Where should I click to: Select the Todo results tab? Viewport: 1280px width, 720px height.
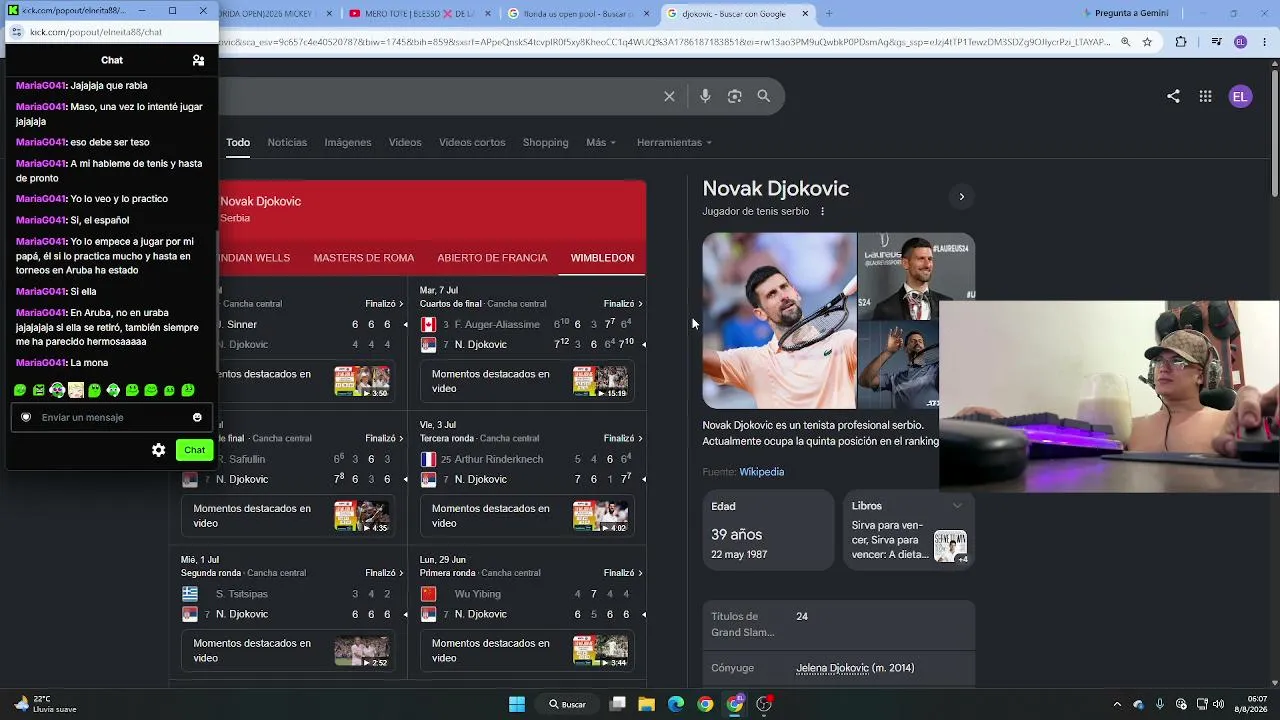[x=238, y=142]
